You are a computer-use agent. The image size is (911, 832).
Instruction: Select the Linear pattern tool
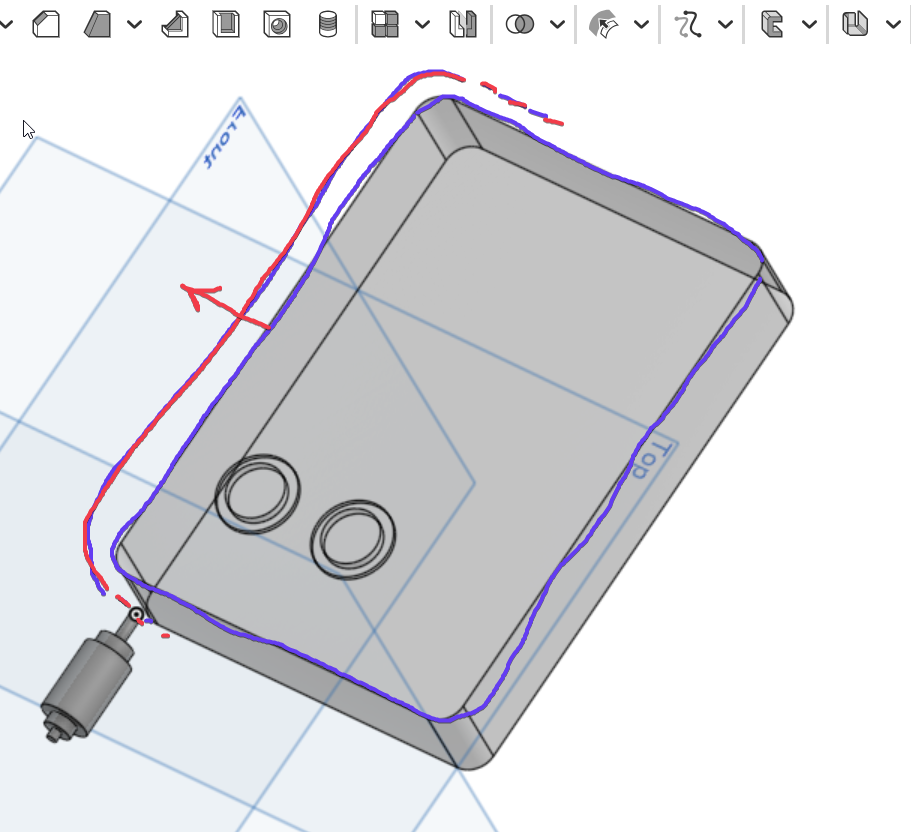[x=385, y=24]
